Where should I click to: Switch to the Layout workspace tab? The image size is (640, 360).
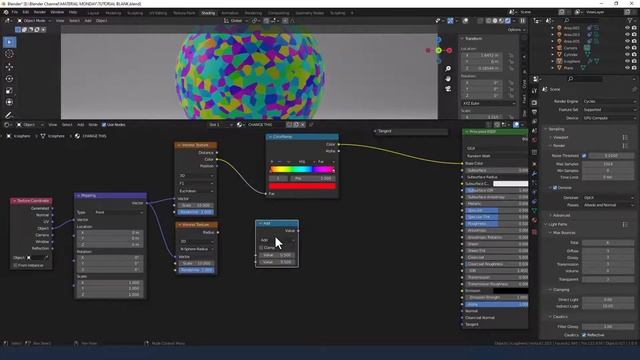[93, 13]
